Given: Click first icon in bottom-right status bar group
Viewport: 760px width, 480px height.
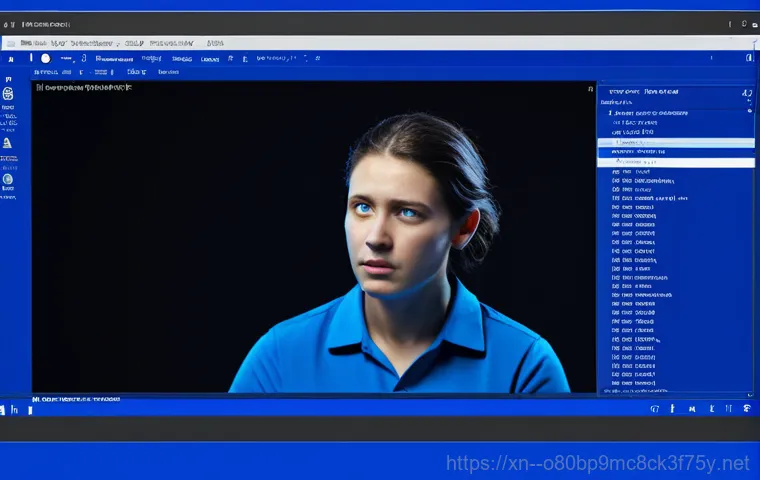Looking at the screenshot, I should 655,408.
